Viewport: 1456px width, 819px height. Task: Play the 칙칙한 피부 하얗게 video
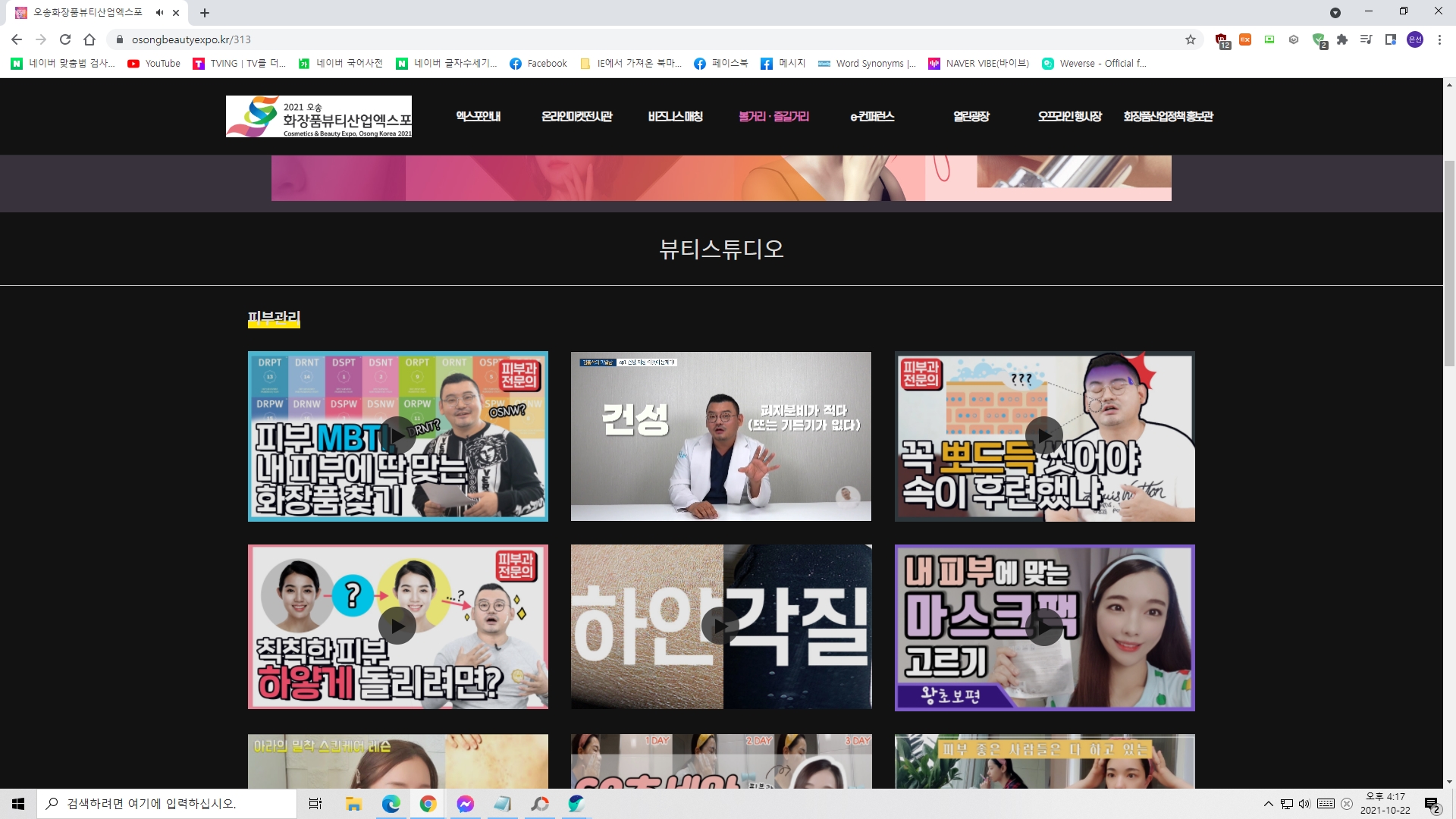point(397,626)
